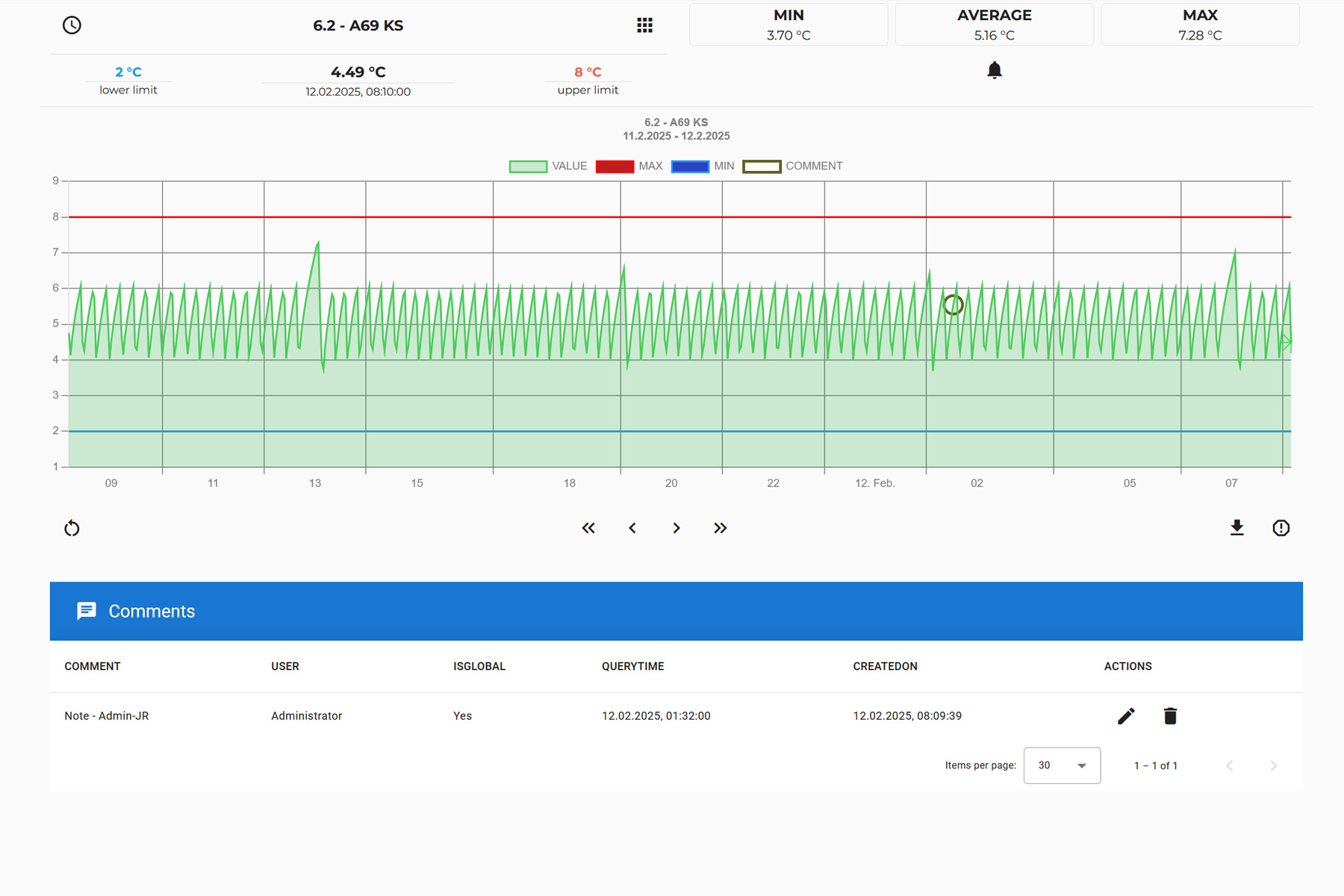1344x896 pixels.
Task: Go to next time period arrow
Action: [x=676, y=528]
